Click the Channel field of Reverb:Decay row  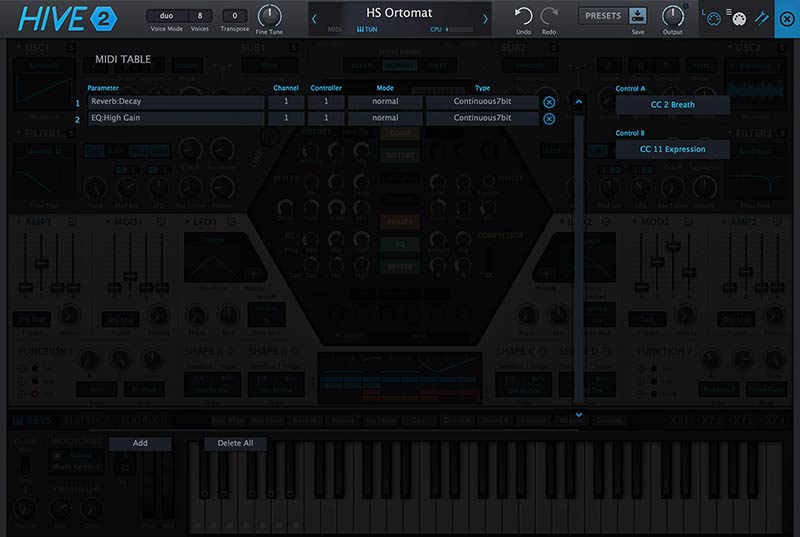[286, 101]
